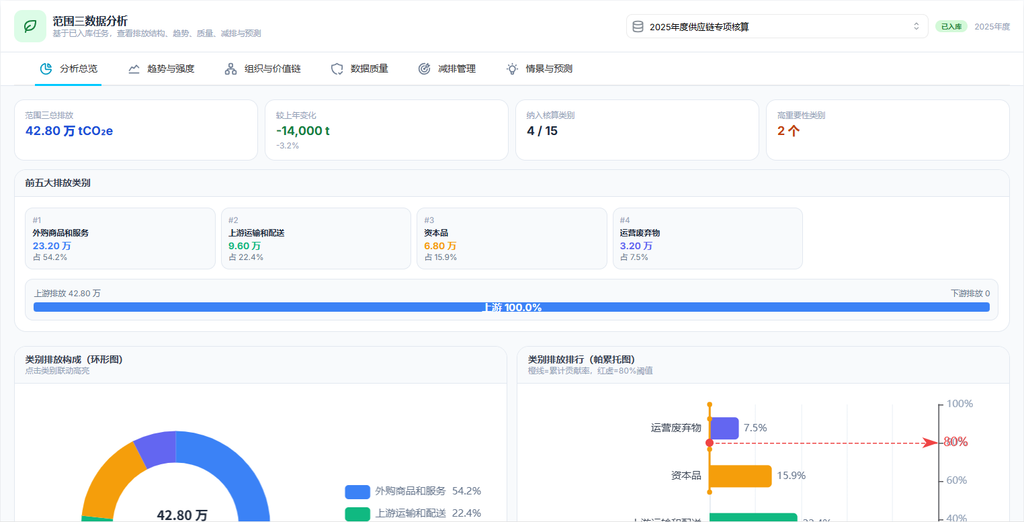Click the green 上游运输和配送 legend swatch

click(357, 514)
